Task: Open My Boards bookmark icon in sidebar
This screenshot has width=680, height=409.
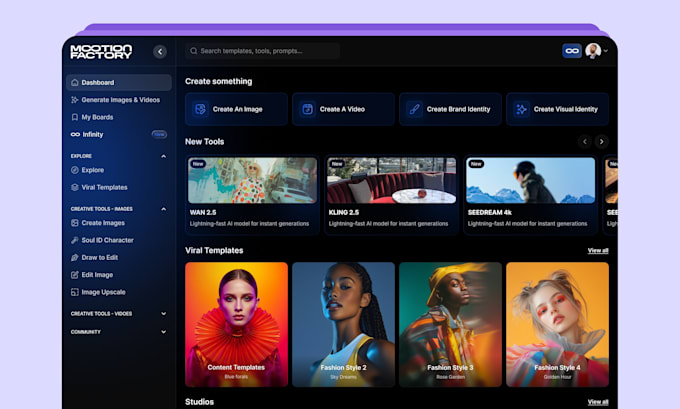Action: click(x=75, y=117)
